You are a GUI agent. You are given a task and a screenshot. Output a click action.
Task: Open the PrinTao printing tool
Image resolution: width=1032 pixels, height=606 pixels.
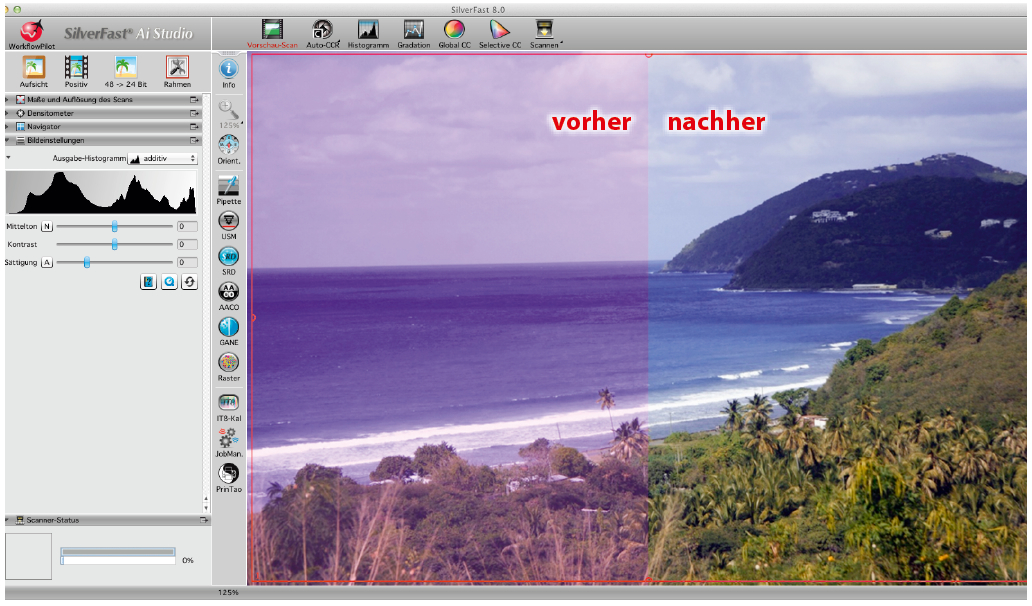(x=228, y=478)
